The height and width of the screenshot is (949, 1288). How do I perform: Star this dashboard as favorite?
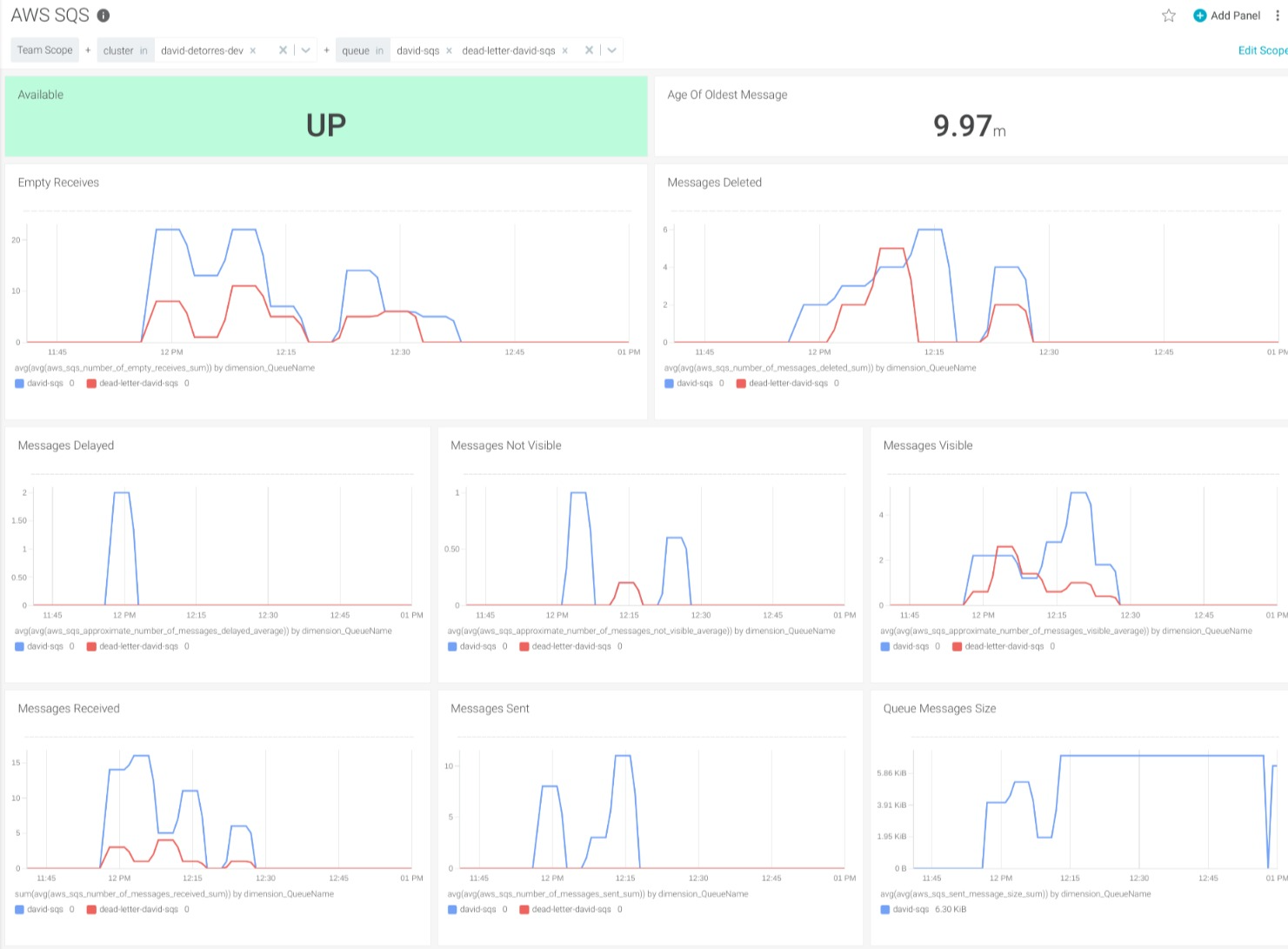point(1169,16)
